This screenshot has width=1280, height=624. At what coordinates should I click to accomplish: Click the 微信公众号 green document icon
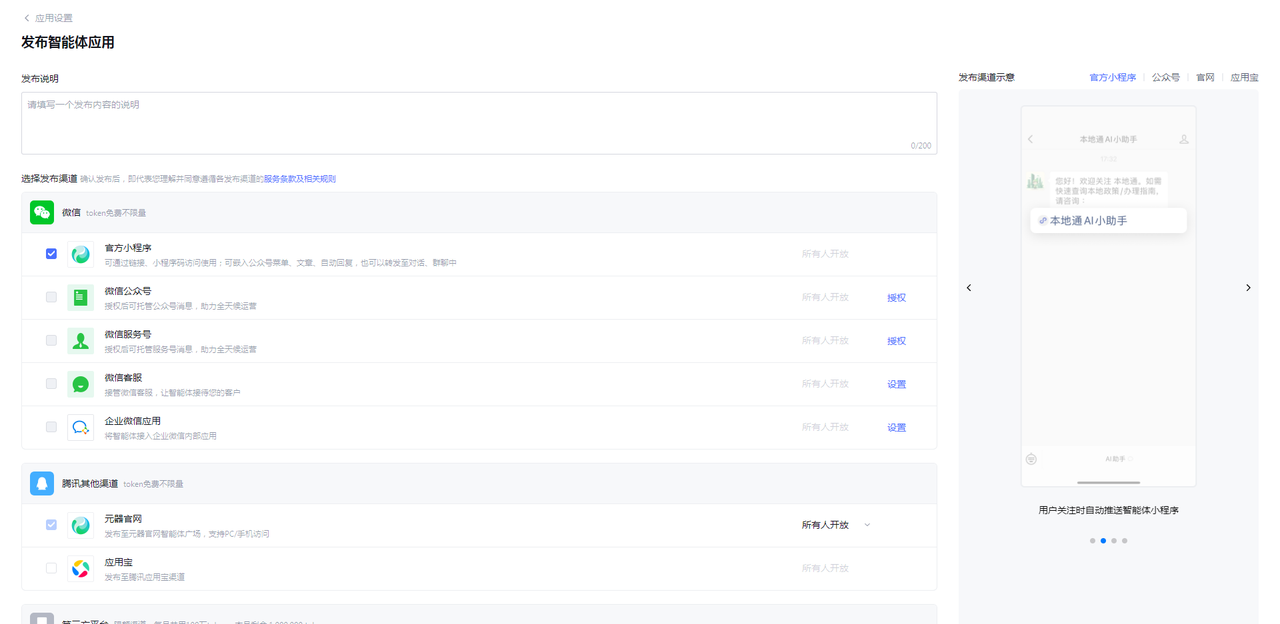[81, 297]
